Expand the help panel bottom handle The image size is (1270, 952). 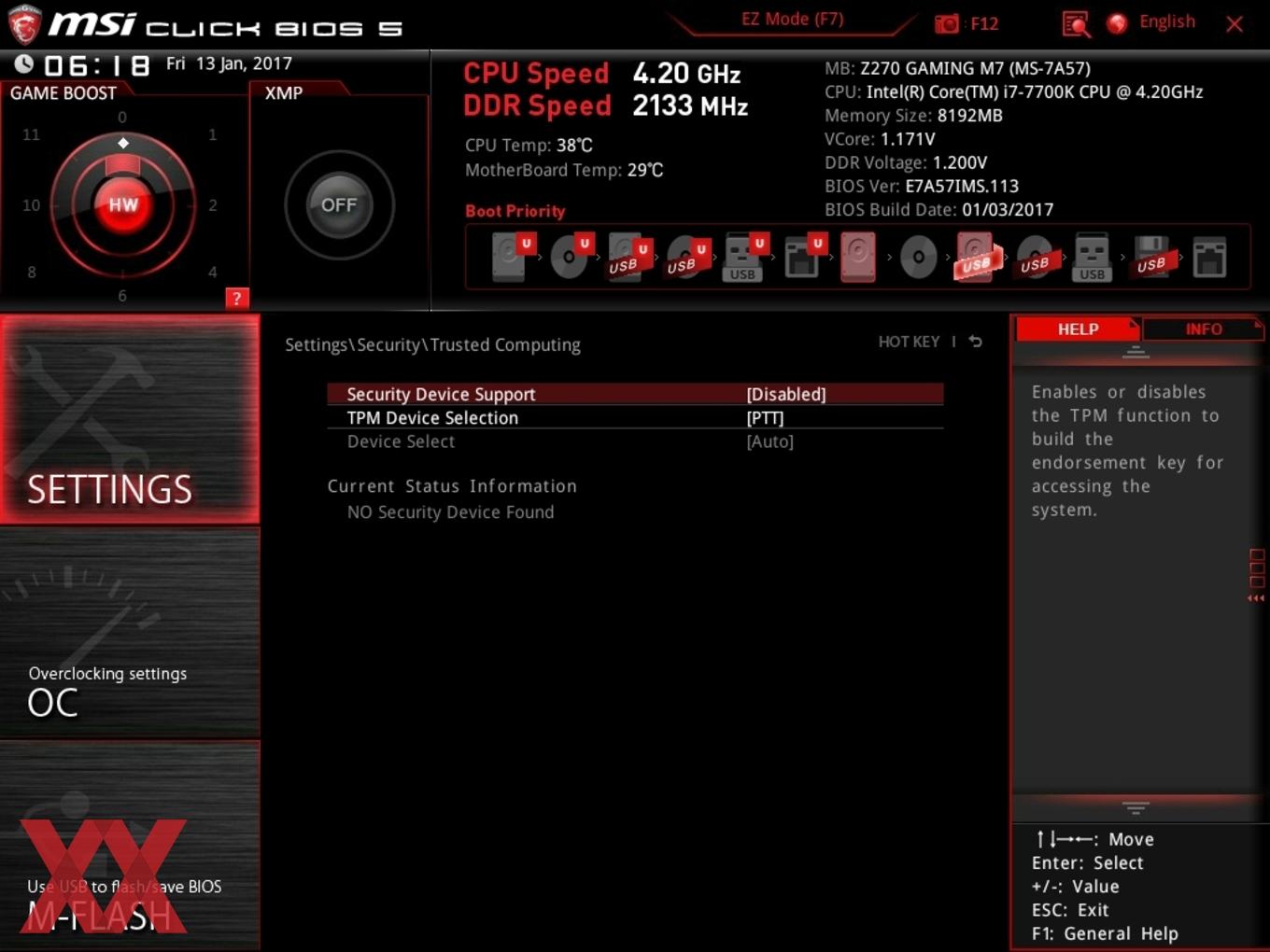[x=1136, y=807]
